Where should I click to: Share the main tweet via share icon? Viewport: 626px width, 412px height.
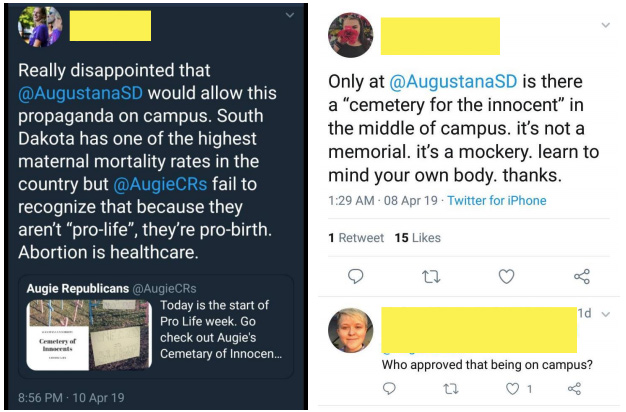point(582,276)
